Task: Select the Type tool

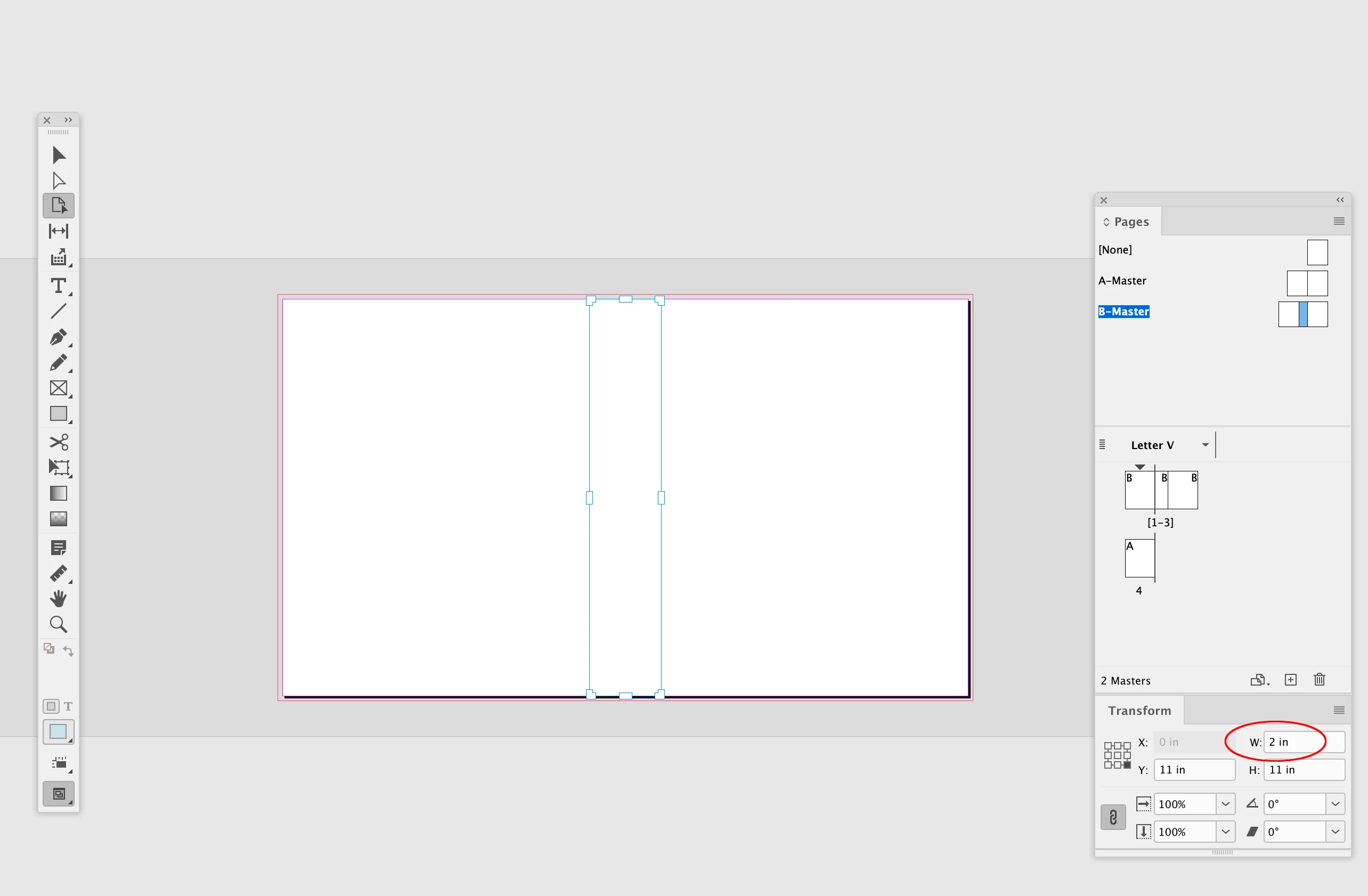Action: [58, 286]
